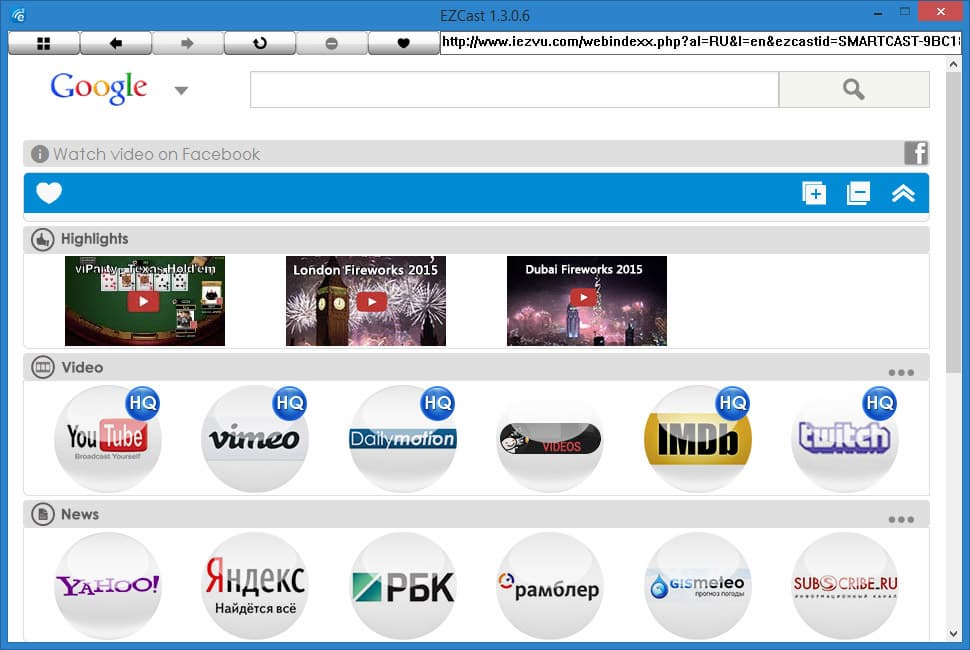Click the magnifier search button
Image resolution: width=970 pixels, height=650 pixels.
(x=854, y=90)
